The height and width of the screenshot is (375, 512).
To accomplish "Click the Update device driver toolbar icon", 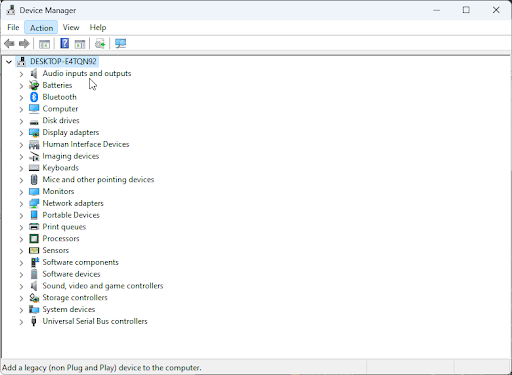I will pyautogui.click(x=100, y=43).
